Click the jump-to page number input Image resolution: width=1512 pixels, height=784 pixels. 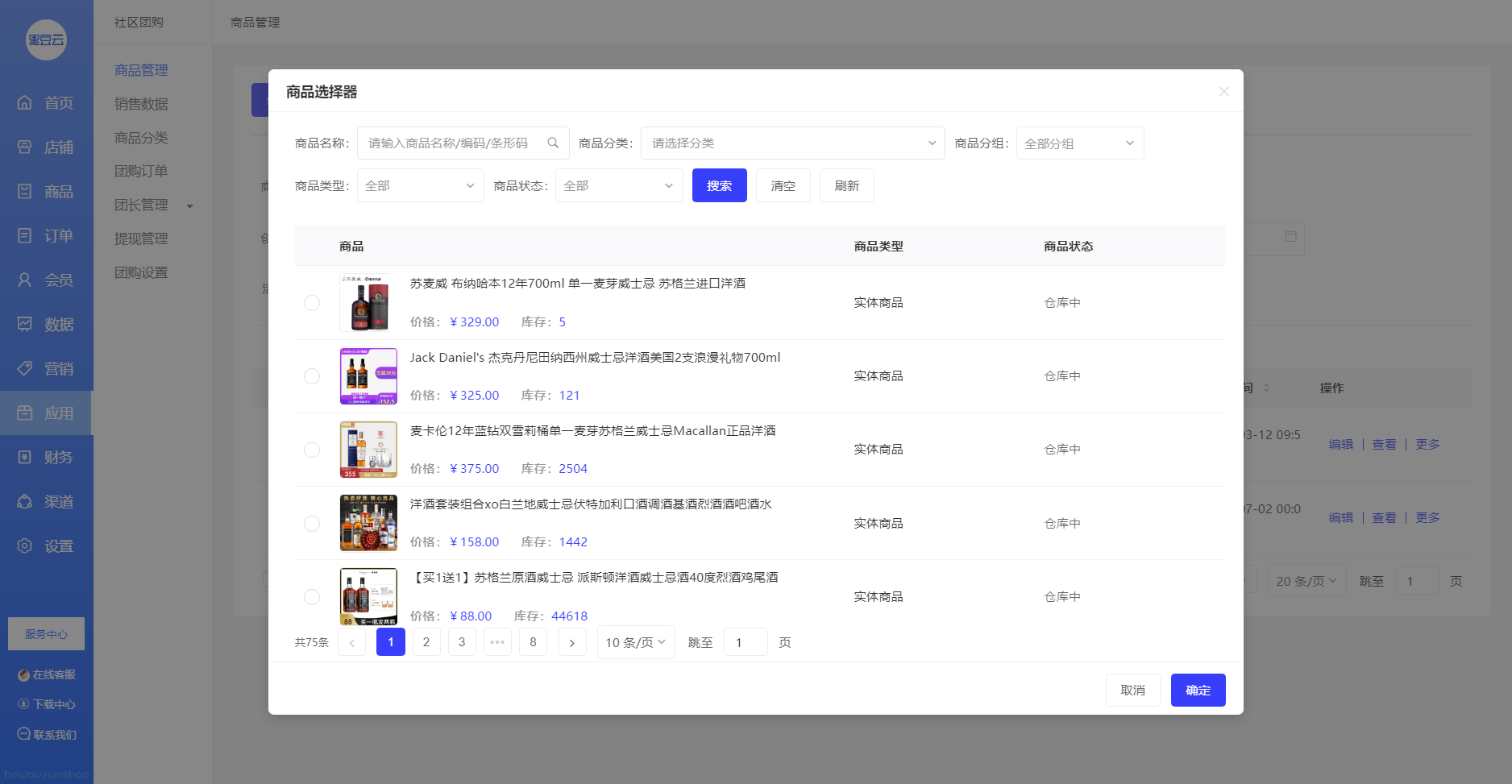tap(745, 642)
